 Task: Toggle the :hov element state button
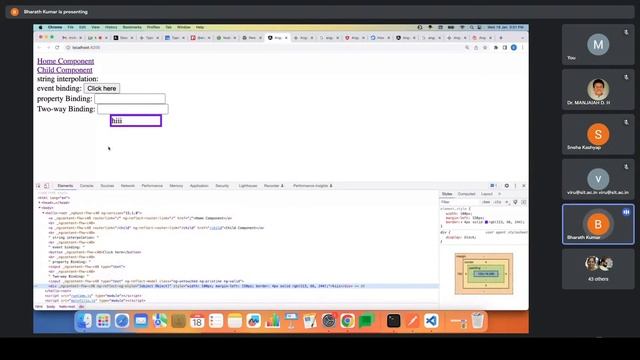click(486, 202)
